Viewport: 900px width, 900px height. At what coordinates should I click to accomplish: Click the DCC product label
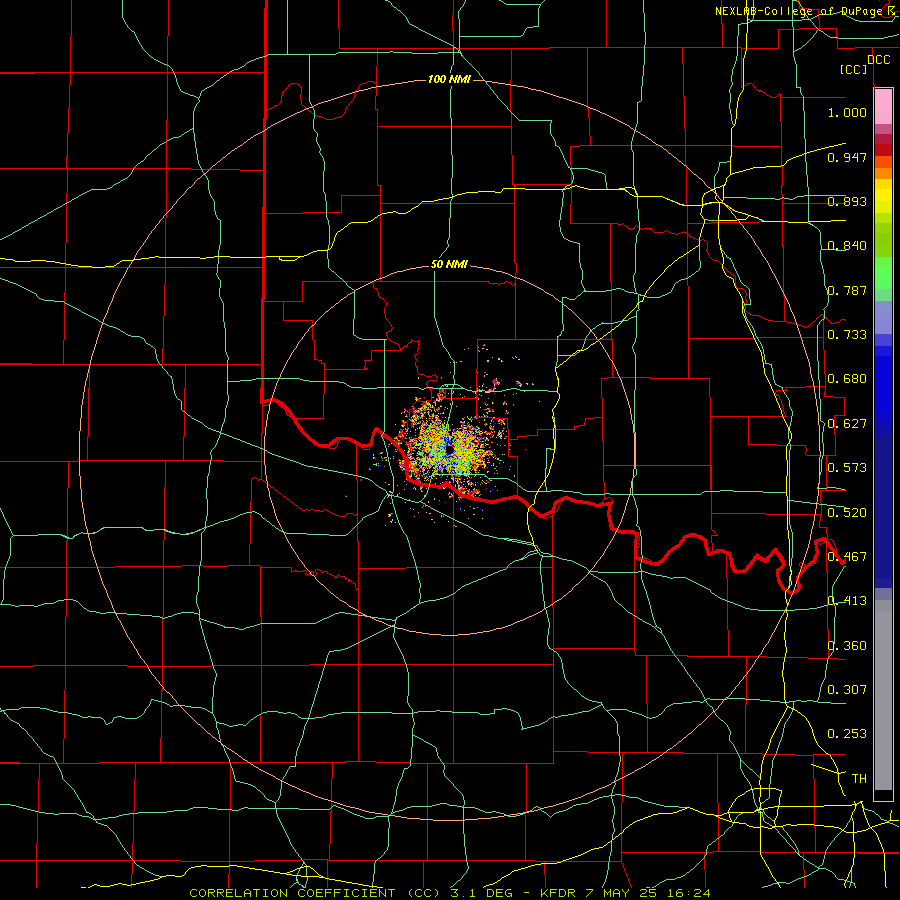pos(878,60)
